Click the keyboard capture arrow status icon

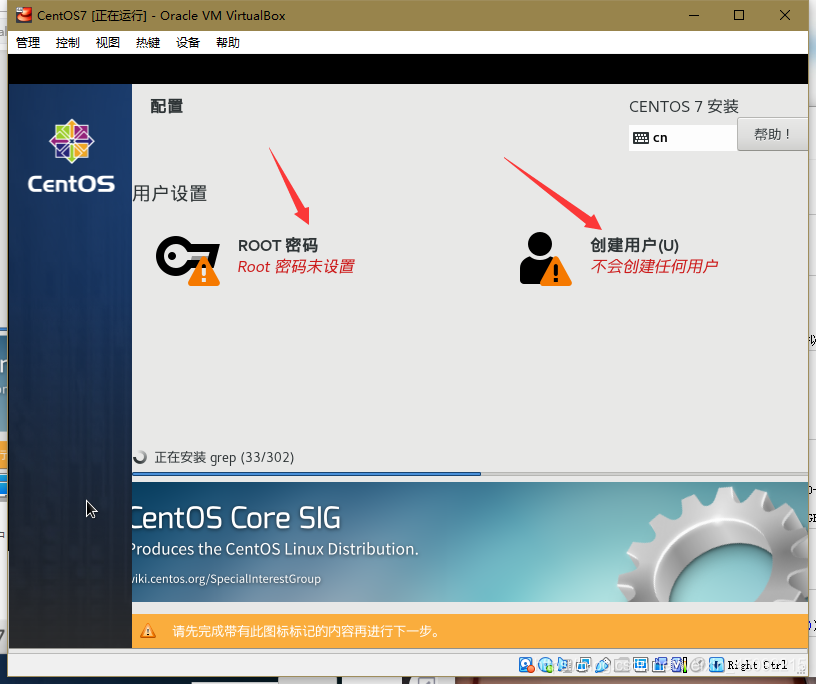coord(716,665)
